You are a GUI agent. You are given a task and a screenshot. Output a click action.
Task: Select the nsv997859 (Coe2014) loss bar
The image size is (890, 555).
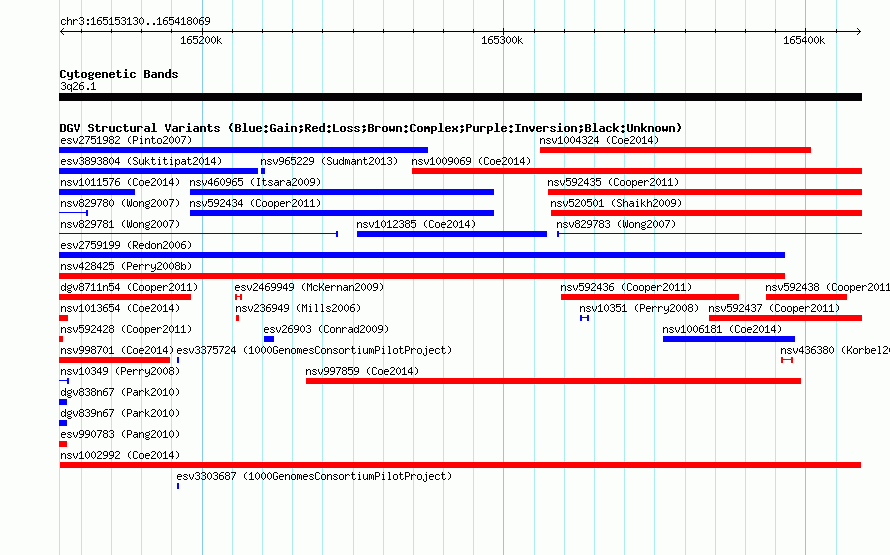(x=553, y=381)
